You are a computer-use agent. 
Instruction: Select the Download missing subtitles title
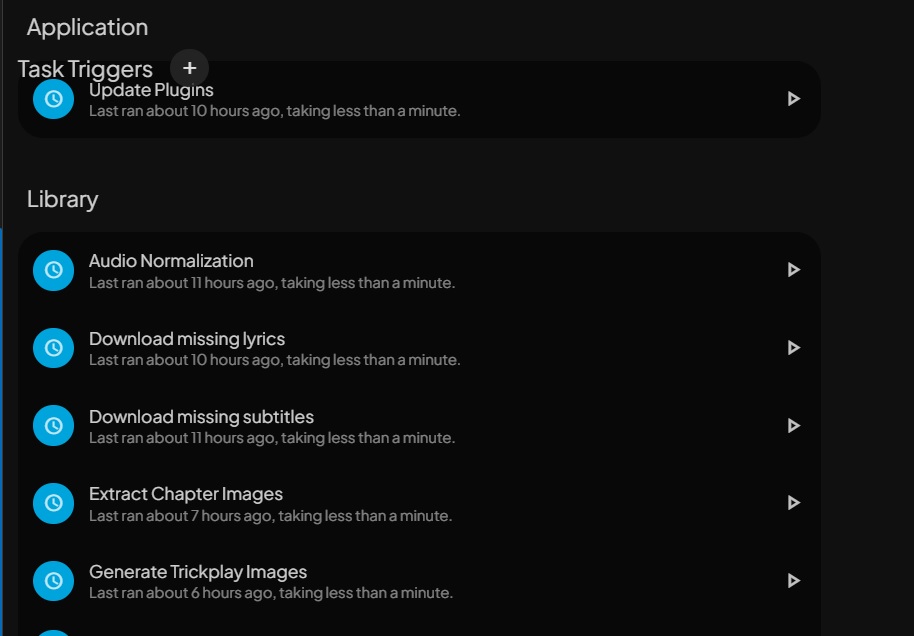point(201,416)
